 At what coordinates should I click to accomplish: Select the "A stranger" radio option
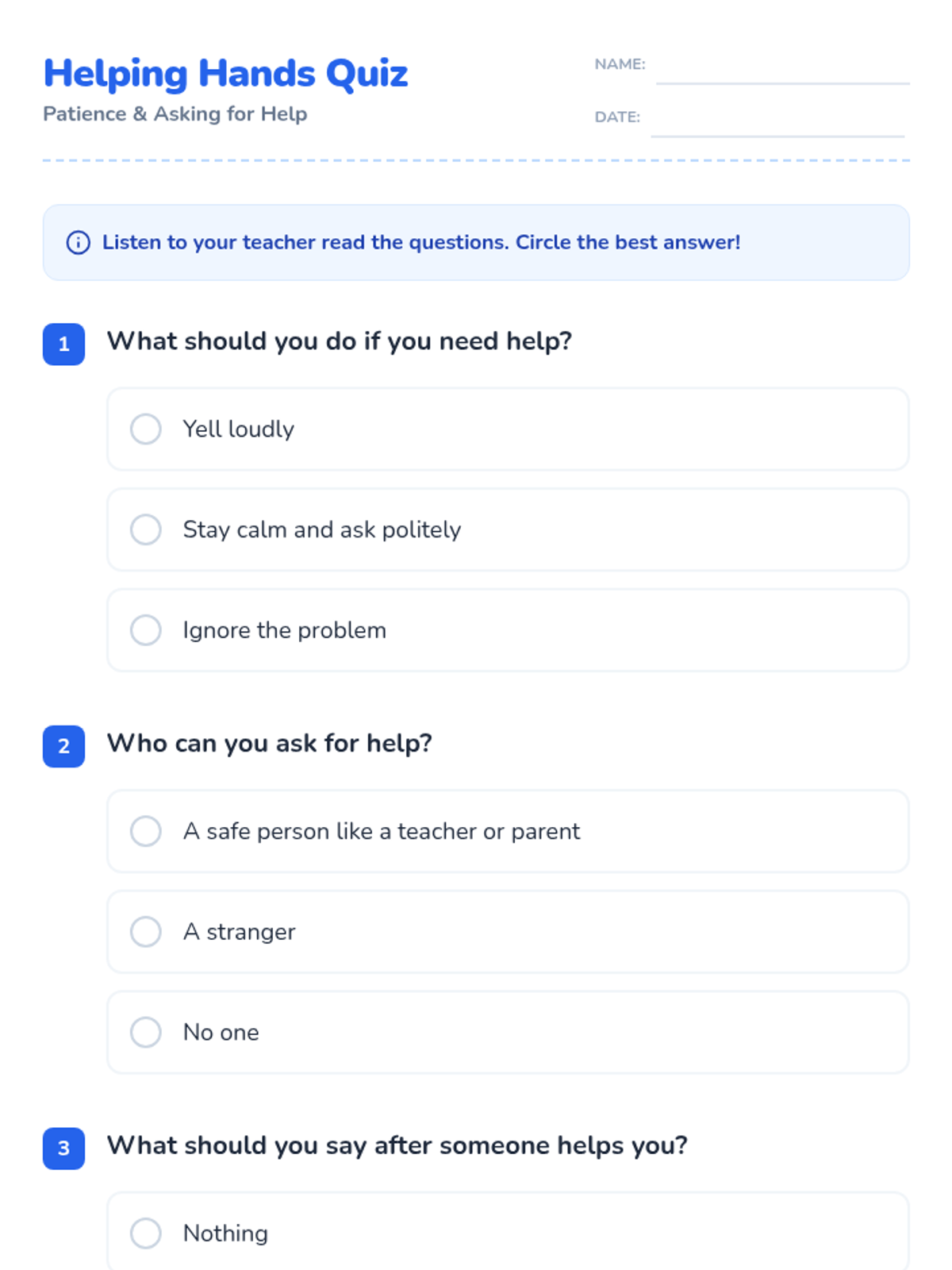[146, 932]
